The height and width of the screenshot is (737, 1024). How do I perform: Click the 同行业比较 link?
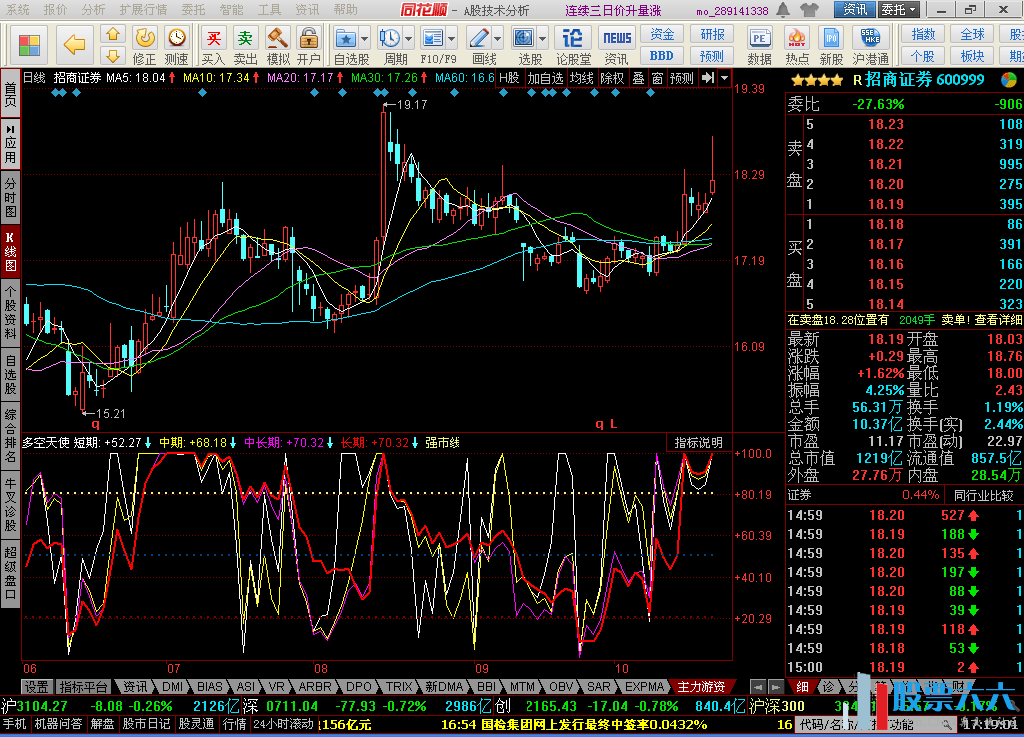pyautogui.click(x=983, y=495)
